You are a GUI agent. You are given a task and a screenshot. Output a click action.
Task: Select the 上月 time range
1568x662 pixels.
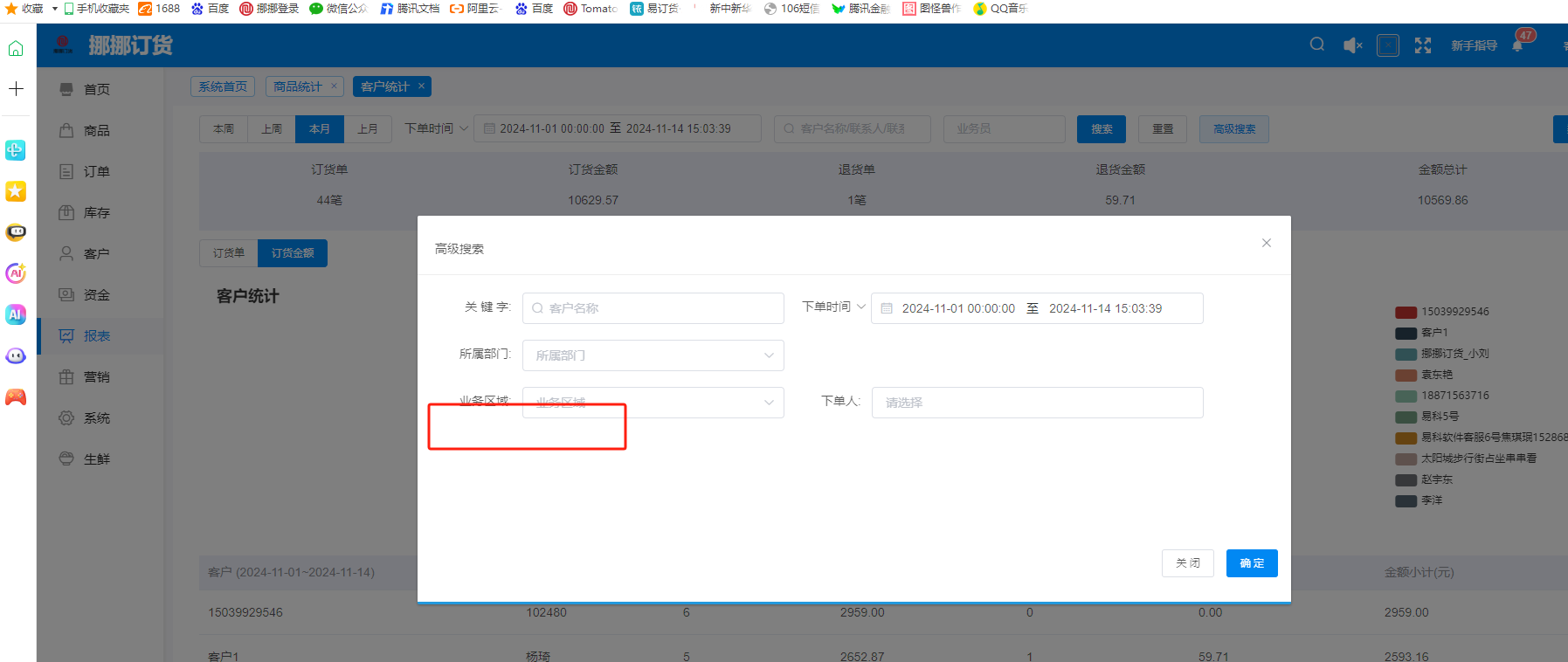coord(368,129)
